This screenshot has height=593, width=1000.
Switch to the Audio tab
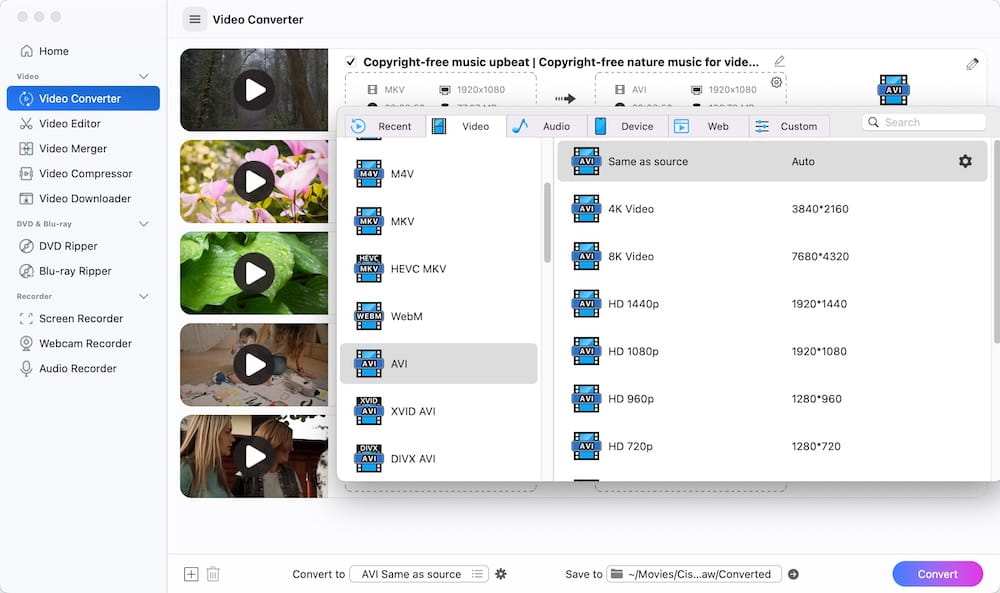[x=547, y=126]
